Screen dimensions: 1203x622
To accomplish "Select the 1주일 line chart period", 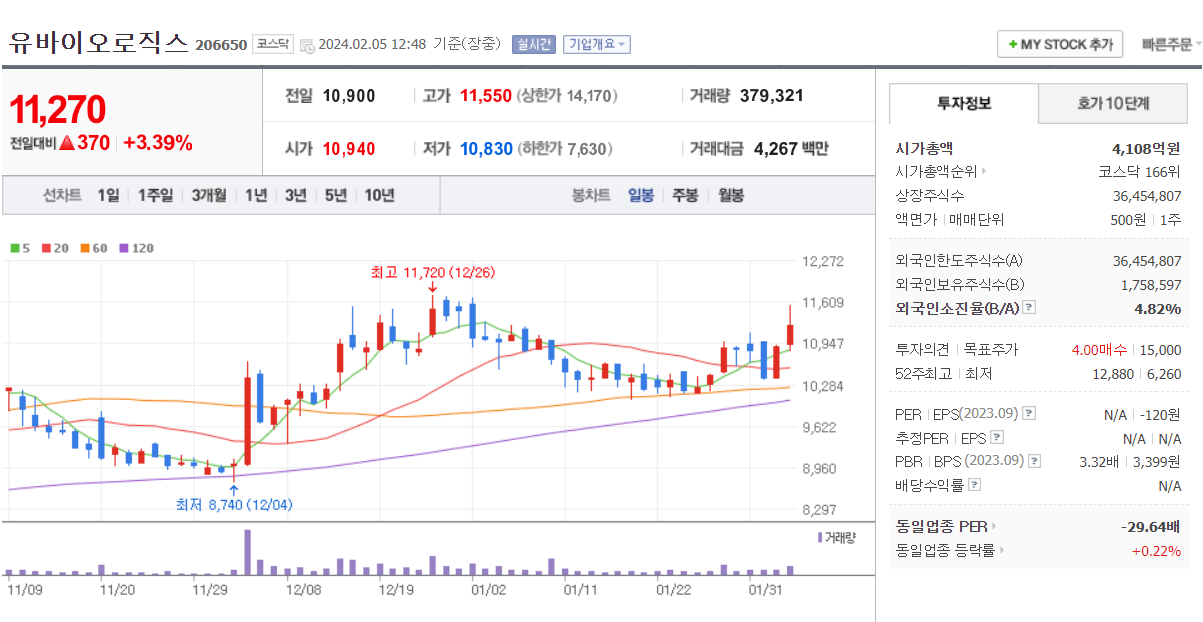I will pyautogui.click(x=155, y=195).
